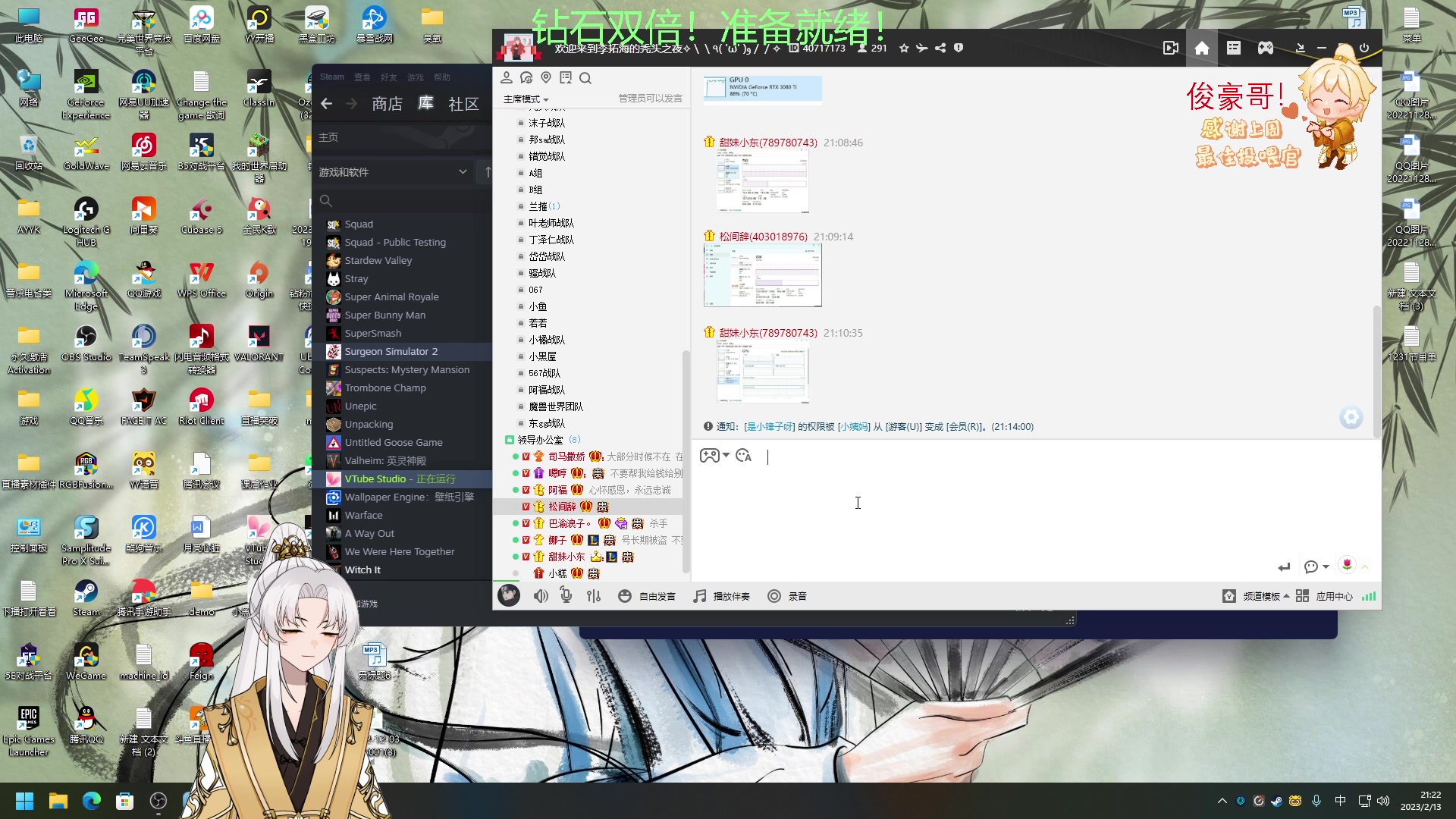This screenshot has height=819, width=1456.
Task: Open 应用中心 app center
Action: click(x=1325, y=597)
